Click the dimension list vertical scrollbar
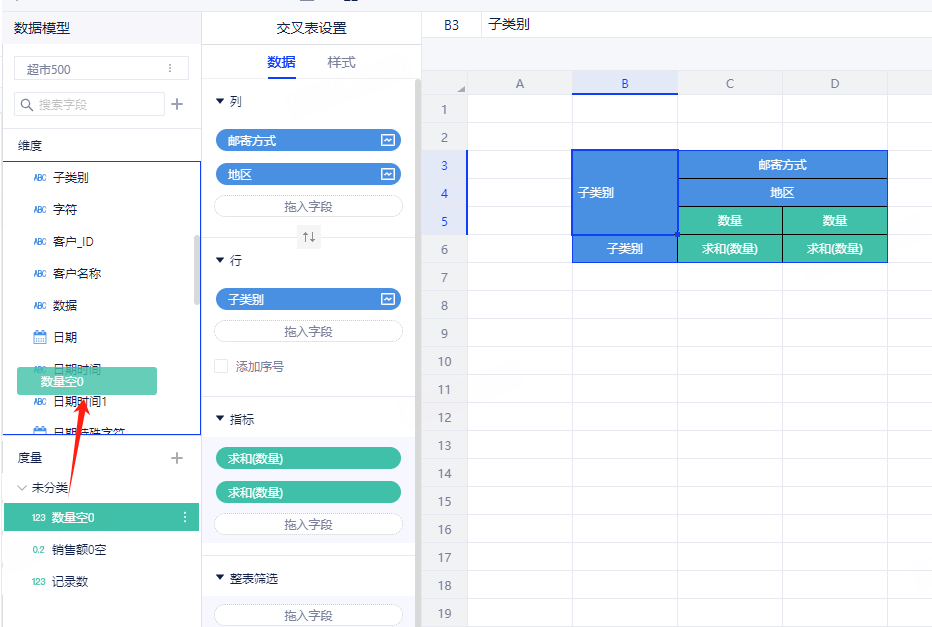Viewport: 932px width, 627px height. [197, 270]
